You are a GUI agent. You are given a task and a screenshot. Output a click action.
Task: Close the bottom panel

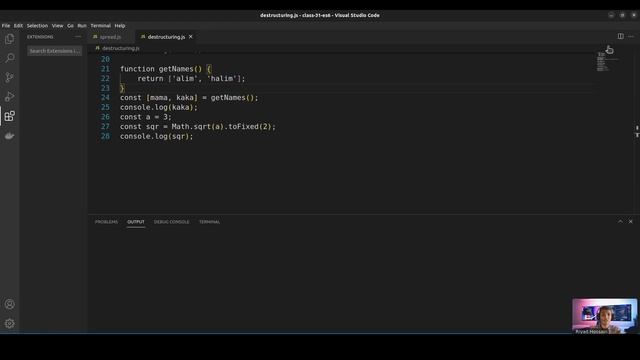631,221
